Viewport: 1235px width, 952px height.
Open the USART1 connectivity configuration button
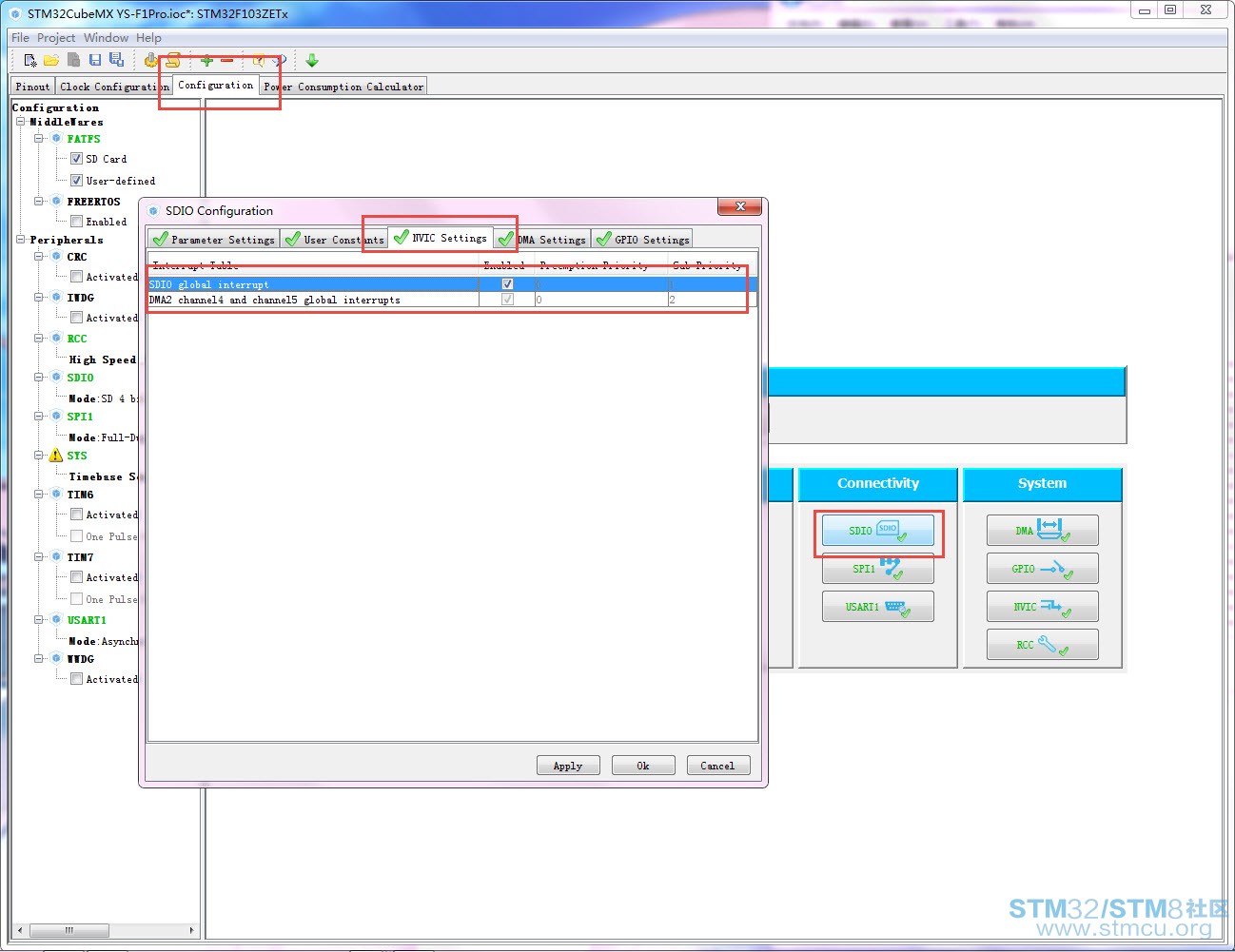point(878,607)
